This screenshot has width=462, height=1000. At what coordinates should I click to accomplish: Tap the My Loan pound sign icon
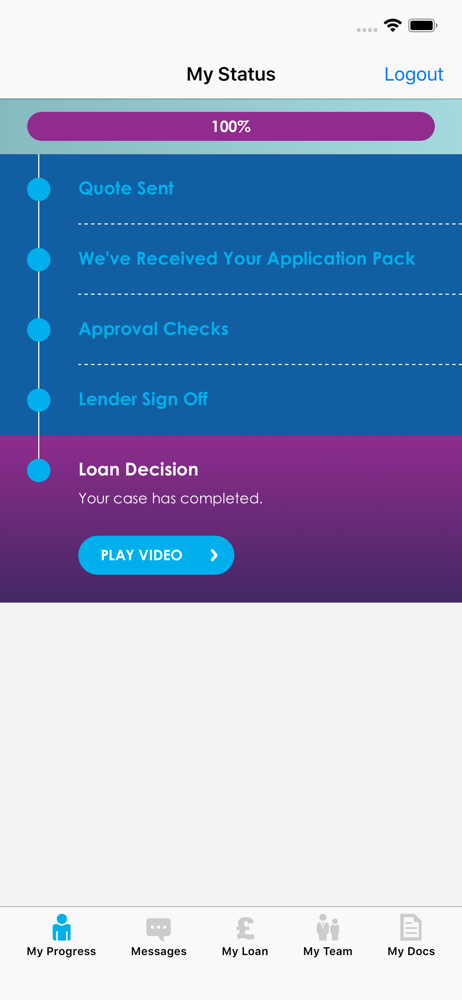[x=245, y=928]
